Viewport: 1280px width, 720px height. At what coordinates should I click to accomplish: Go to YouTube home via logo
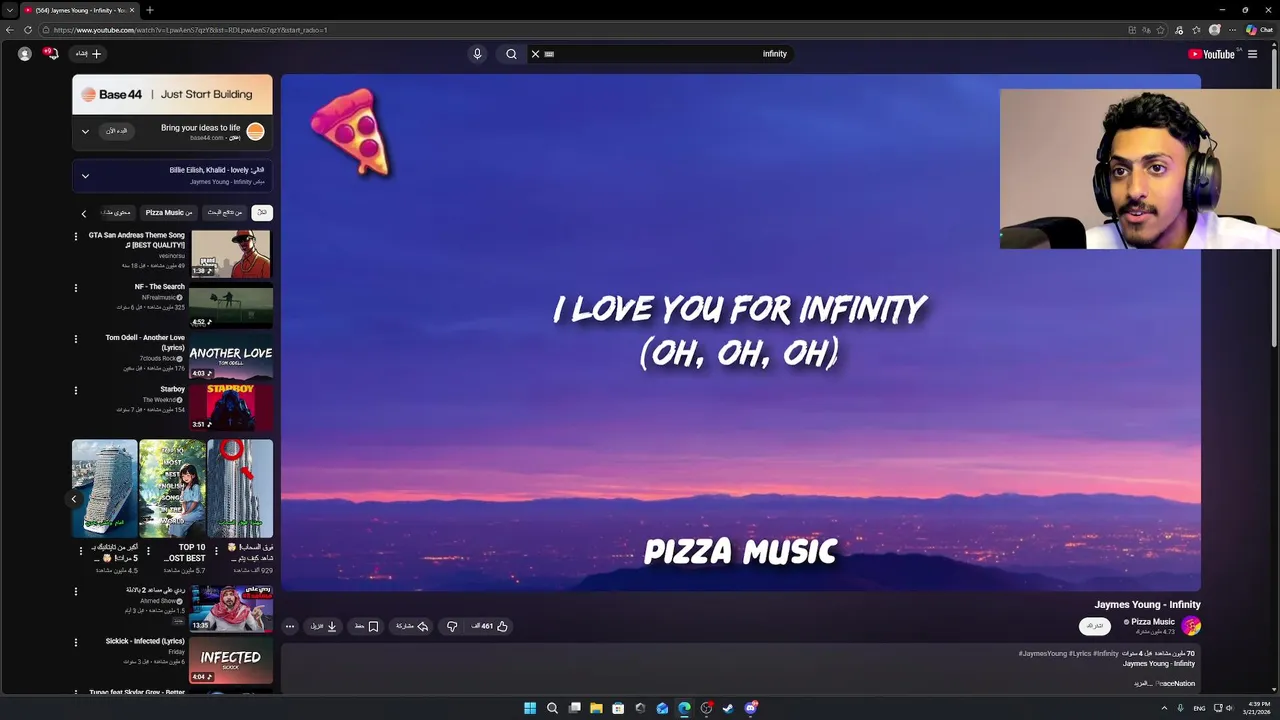[x=1212, y=54]
